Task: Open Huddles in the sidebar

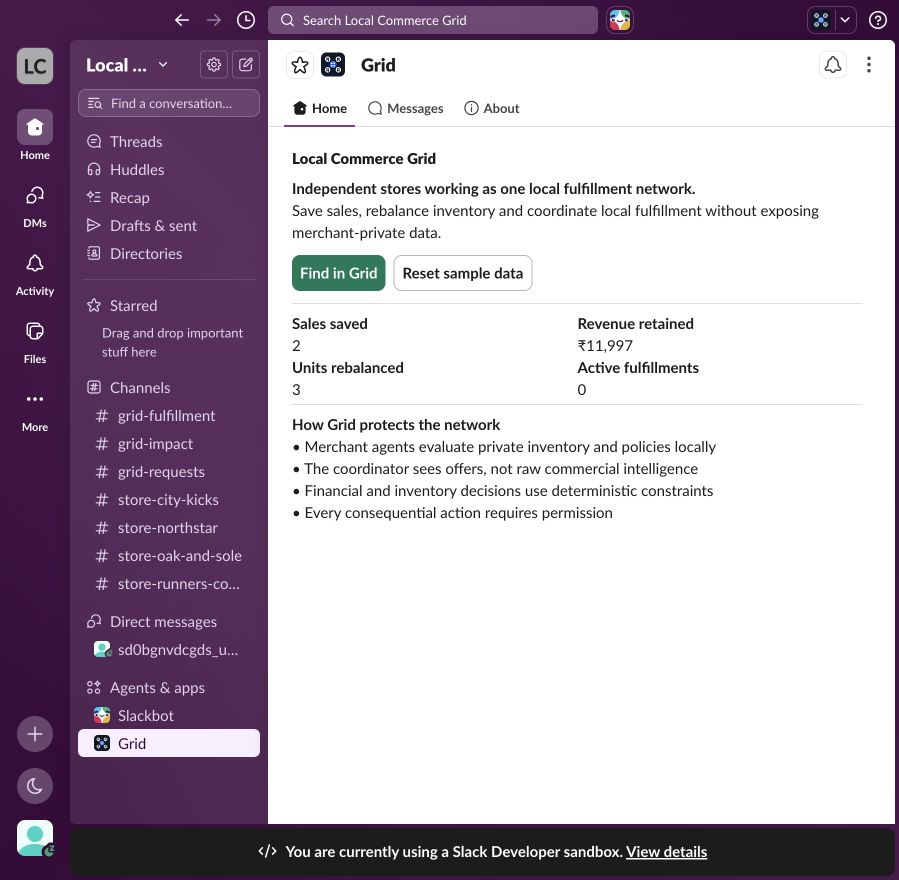Action: [169, 170]
